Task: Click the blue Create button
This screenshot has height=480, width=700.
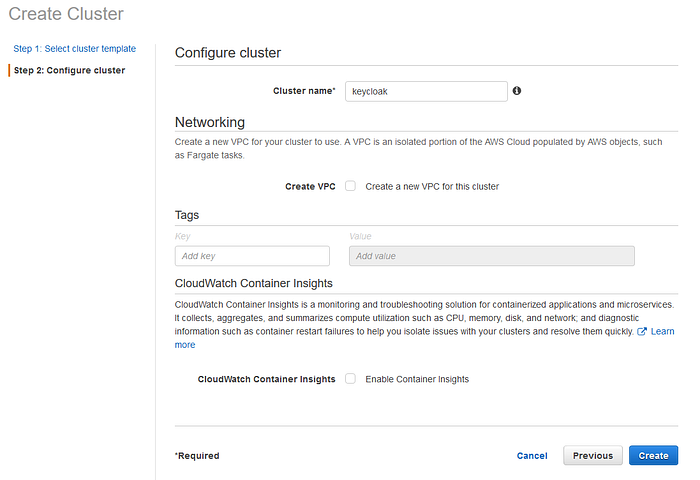Action: click(x=654, y=455)
